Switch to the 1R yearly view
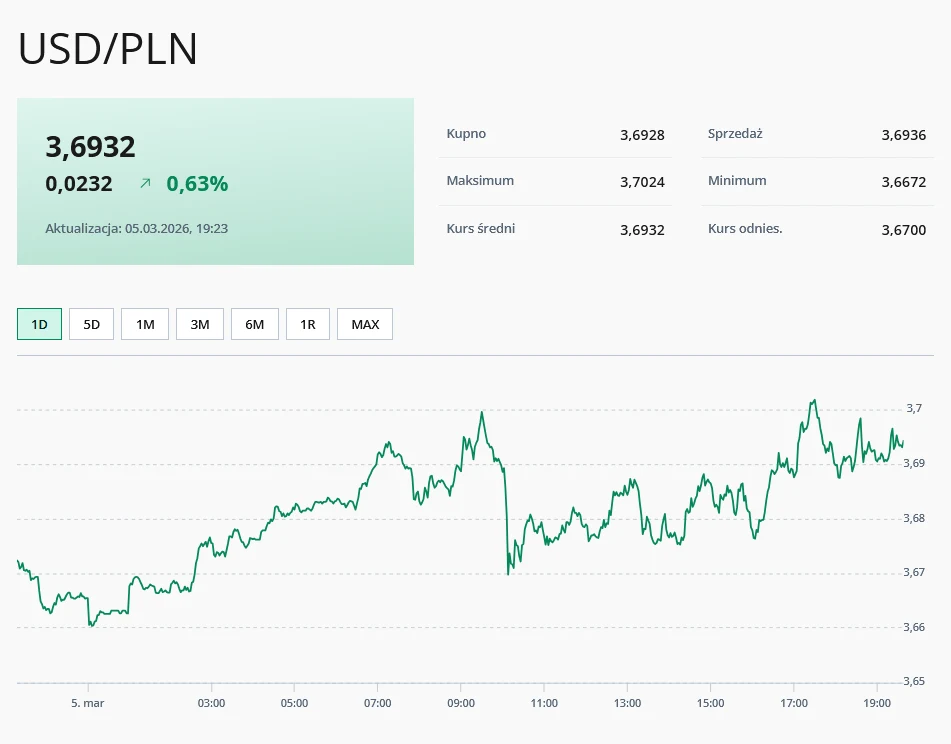Viewport: 951px width, 744px height. tap(307, 323)
